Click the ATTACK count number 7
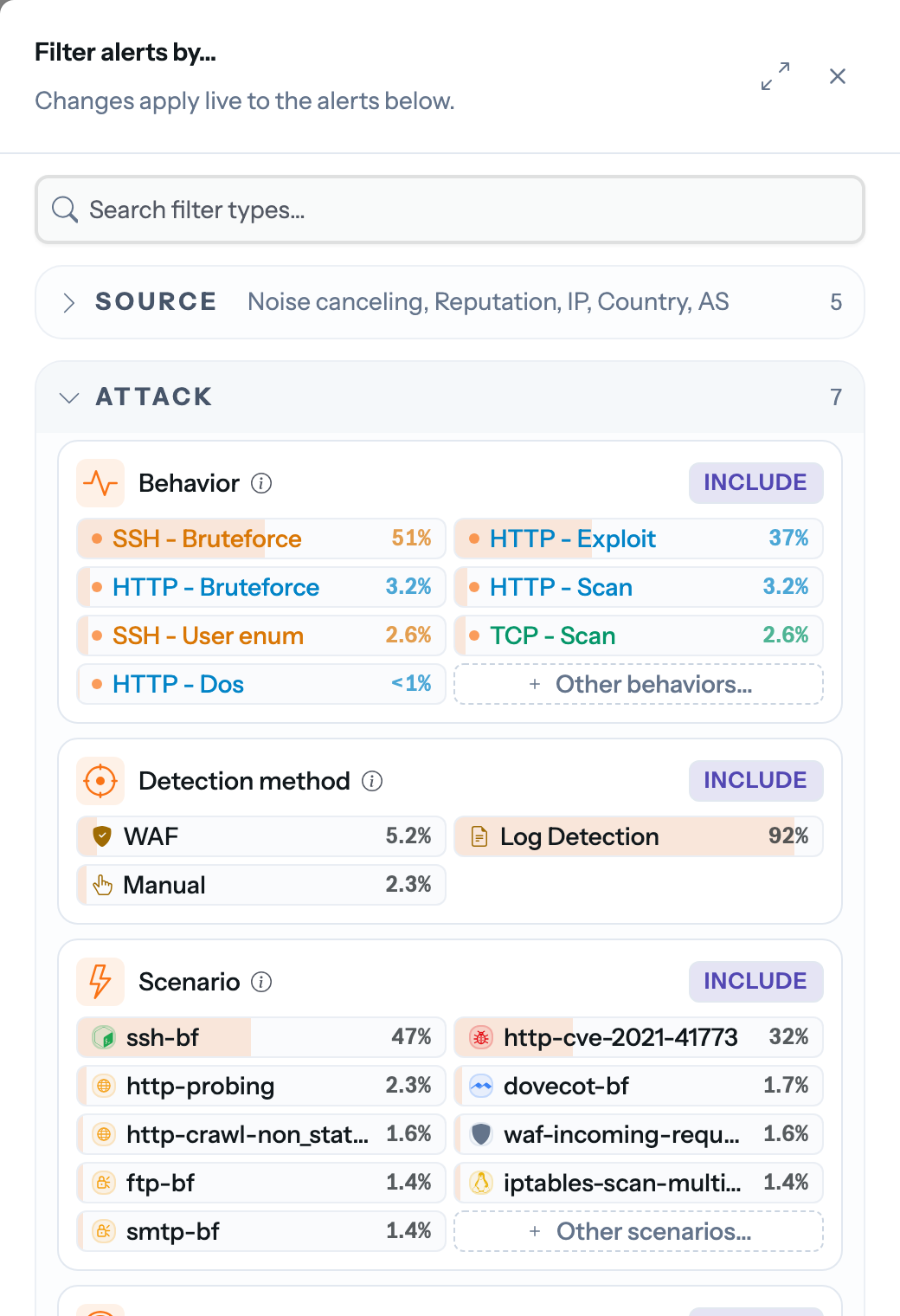This screenshot has height=1316, width=900. tap(836, 397)
